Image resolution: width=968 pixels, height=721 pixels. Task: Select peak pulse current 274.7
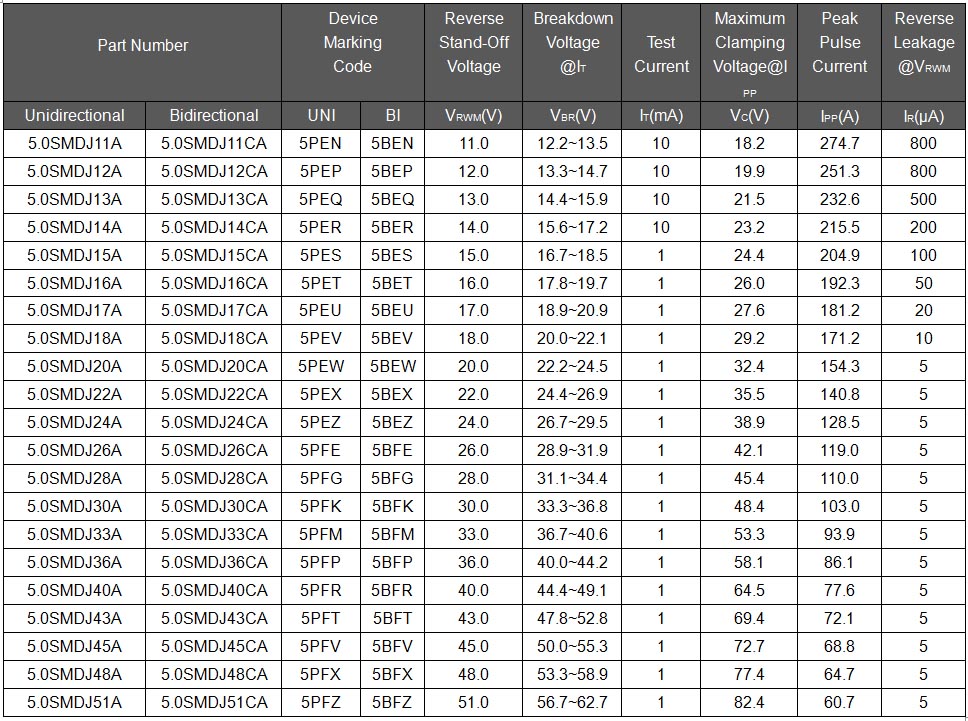pyautogui.click(x=839, y=144)
